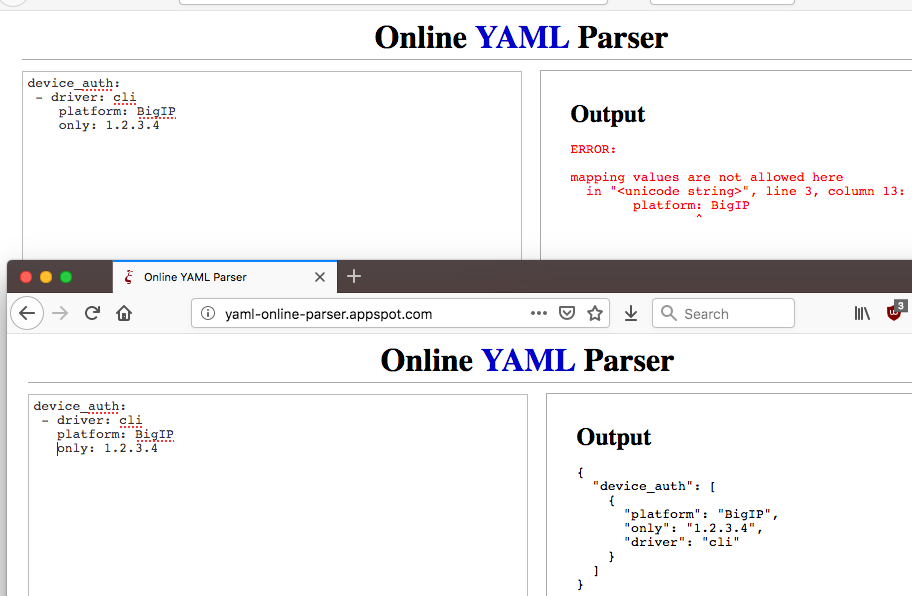
Task: Open the page actions ellipsis menu
Action: pyautogui.click(x=539, y=313)
